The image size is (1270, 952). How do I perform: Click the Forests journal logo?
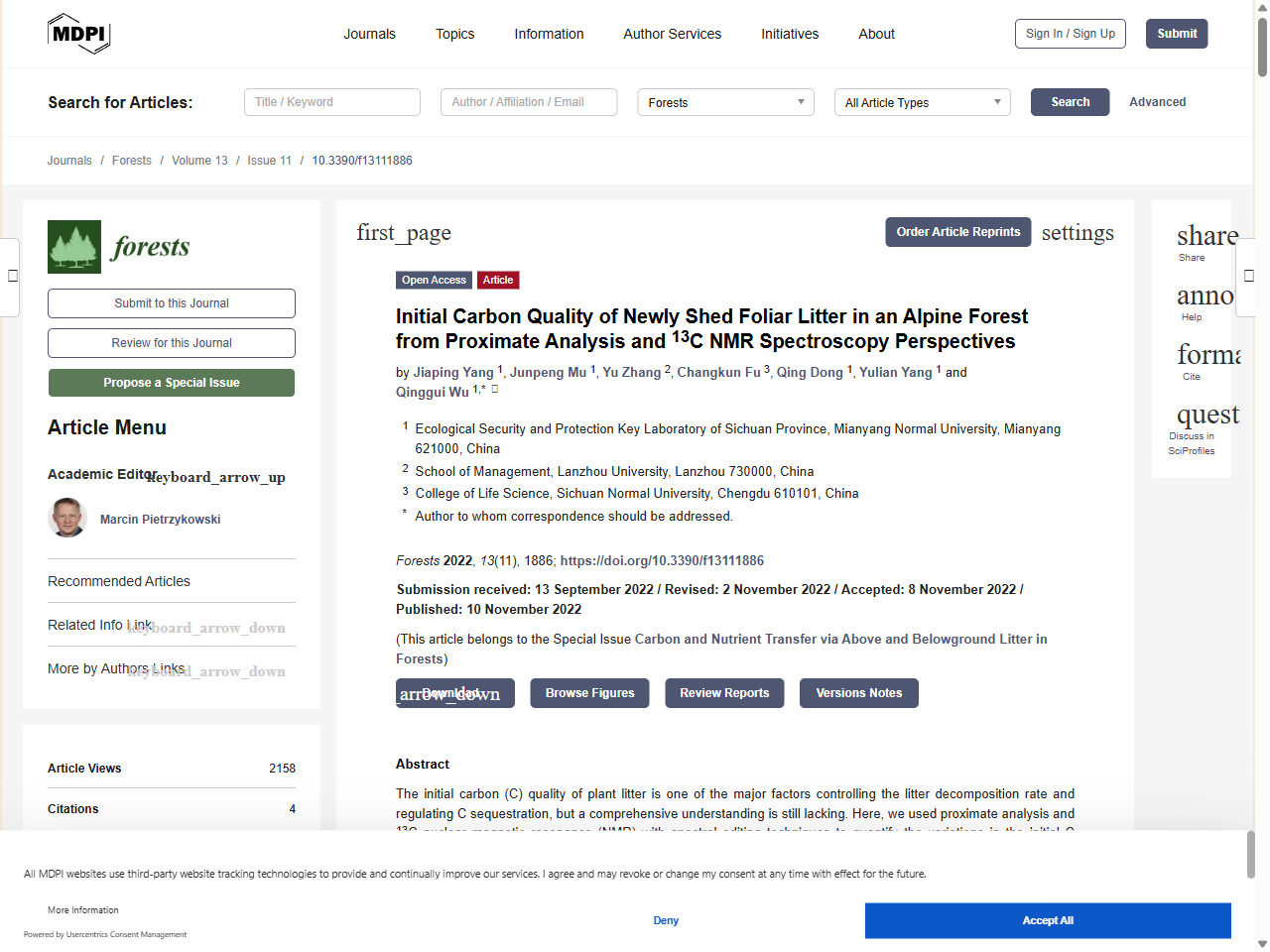pos(119,247)
